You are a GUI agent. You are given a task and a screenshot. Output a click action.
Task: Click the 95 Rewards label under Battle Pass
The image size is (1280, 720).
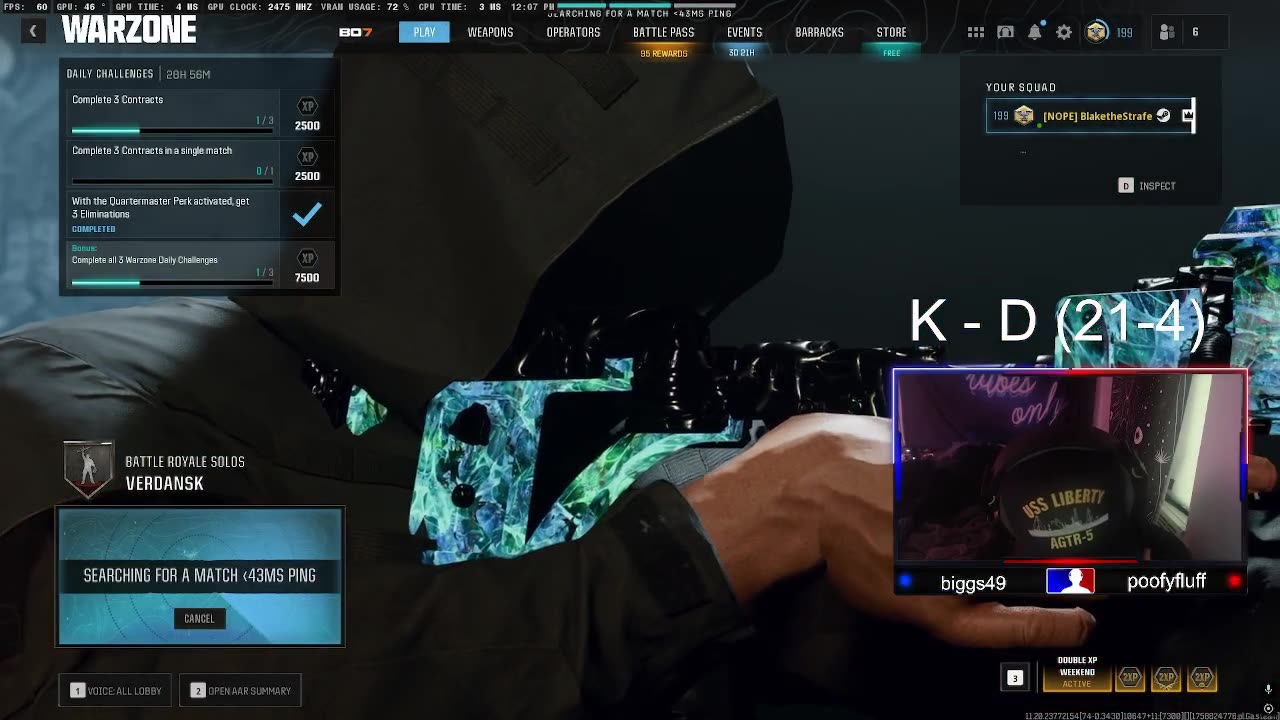[x=663, y=53]
